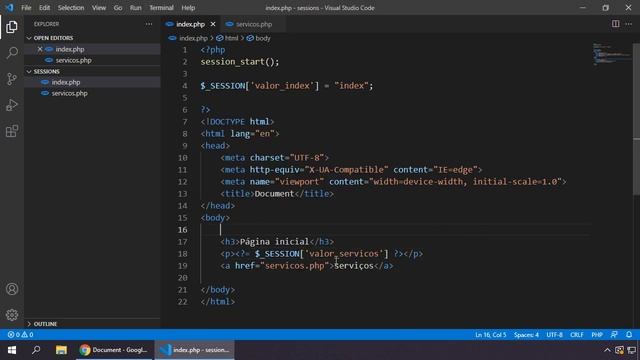Open the Windows Start menu
The width and height of the screenshot is (640, 360).
coord(12,350)
